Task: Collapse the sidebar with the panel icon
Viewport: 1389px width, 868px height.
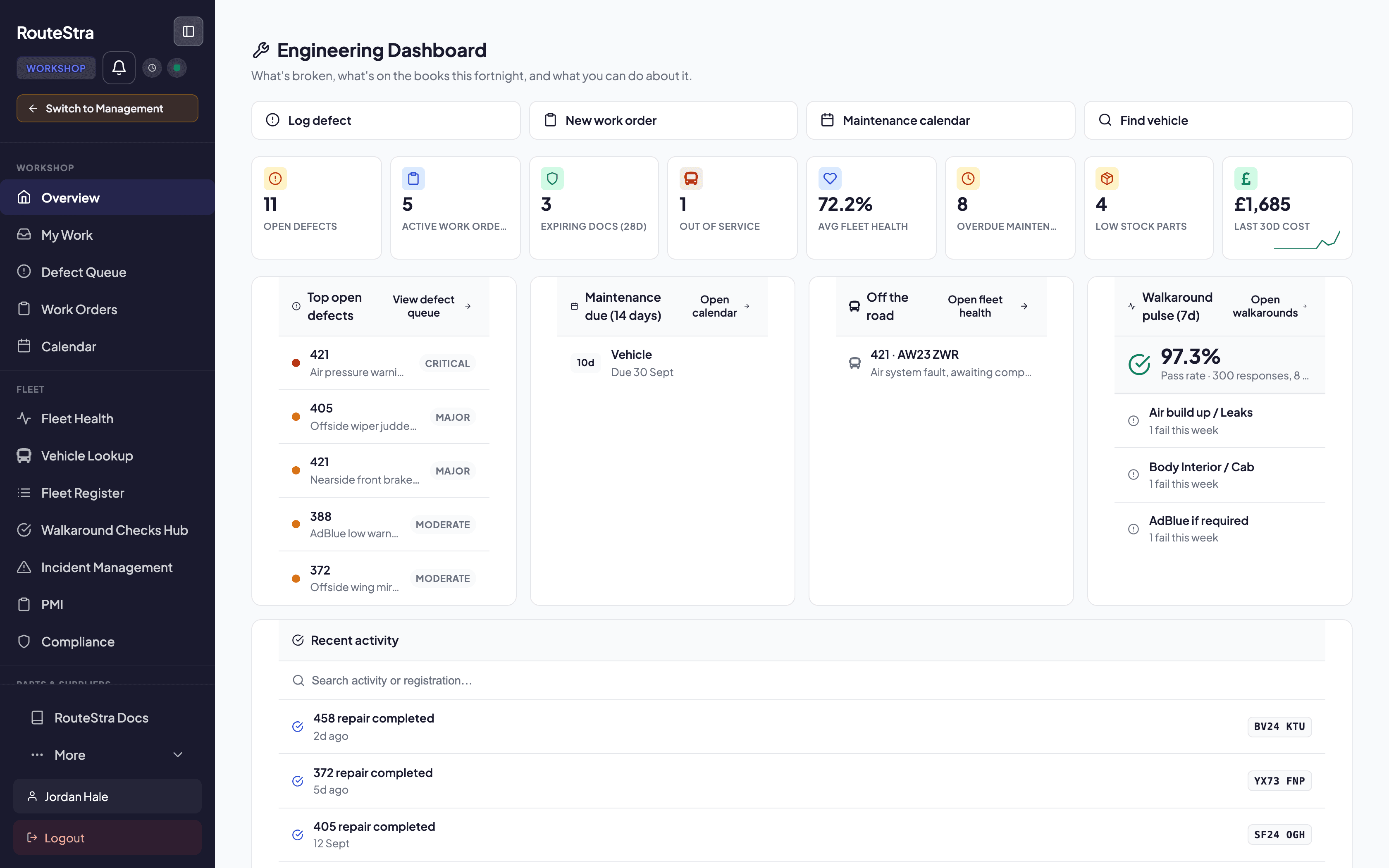Action: click(188, 31)
